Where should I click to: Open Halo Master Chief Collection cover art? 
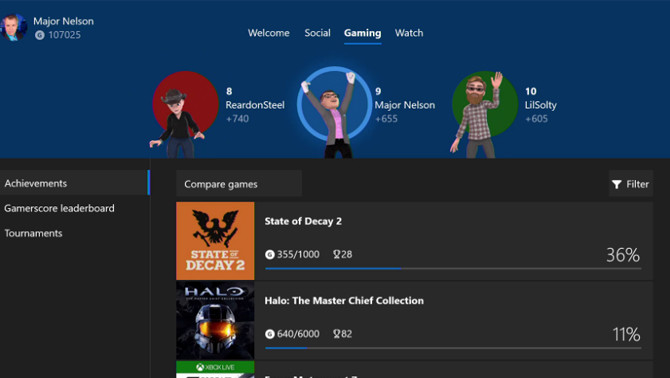click(x=215, y=320)
